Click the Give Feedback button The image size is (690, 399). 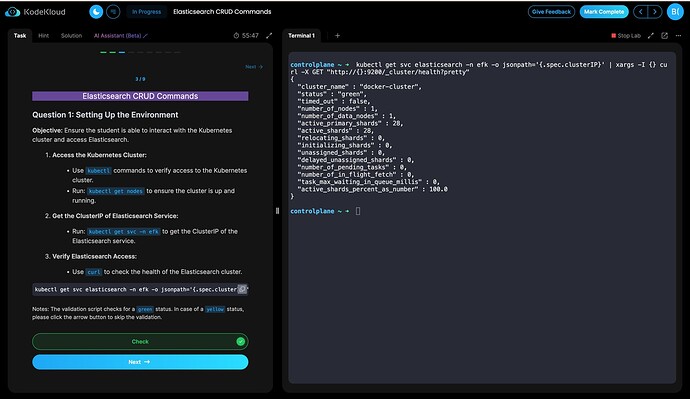coord(551,12)
